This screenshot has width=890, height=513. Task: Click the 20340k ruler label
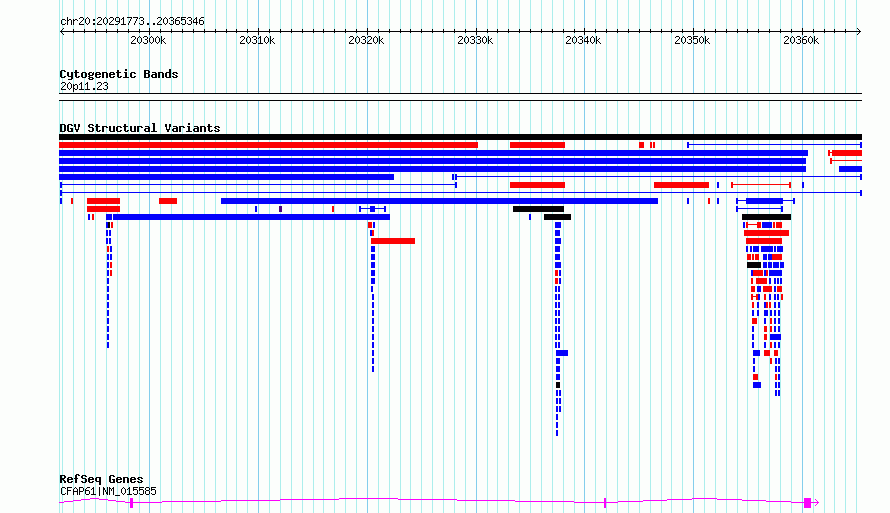coord(583,40)
